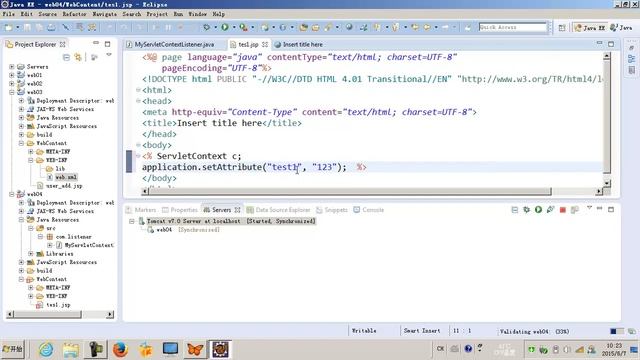
Task: Open Internet Explorer from the taskbar
Action: pos(46,350)
